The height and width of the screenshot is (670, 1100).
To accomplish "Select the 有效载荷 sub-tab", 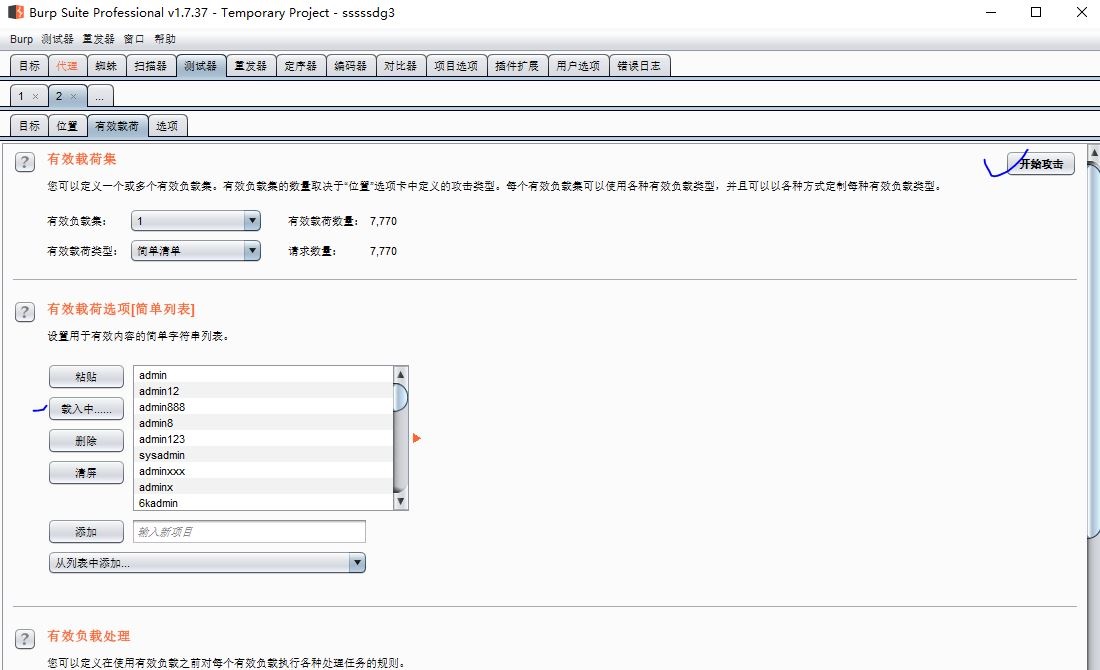I will point(117,126).
